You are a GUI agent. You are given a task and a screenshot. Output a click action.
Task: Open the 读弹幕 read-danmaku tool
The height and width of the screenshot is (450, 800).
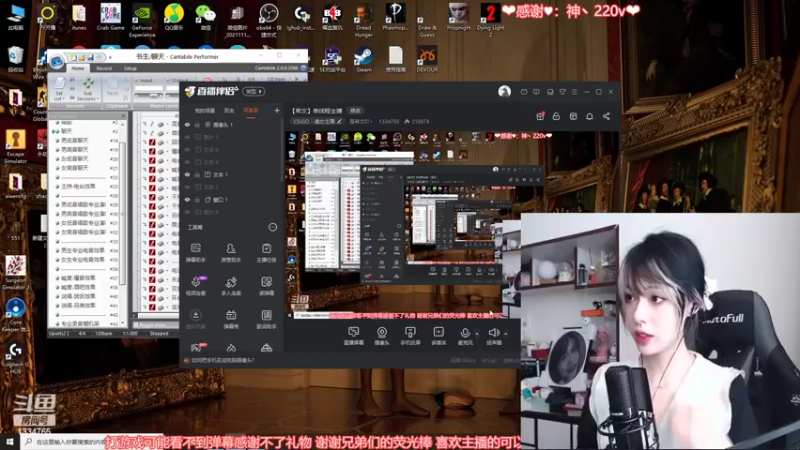pos(266,286)
